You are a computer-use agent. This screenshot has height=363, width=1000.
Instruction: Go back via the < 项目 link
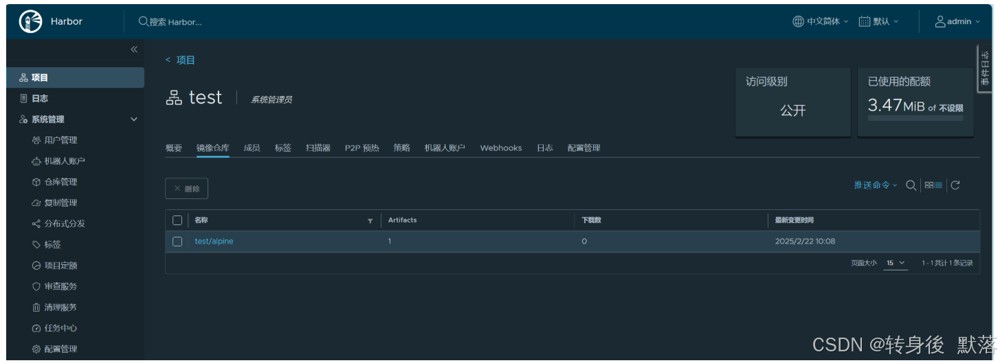(180, 60)
